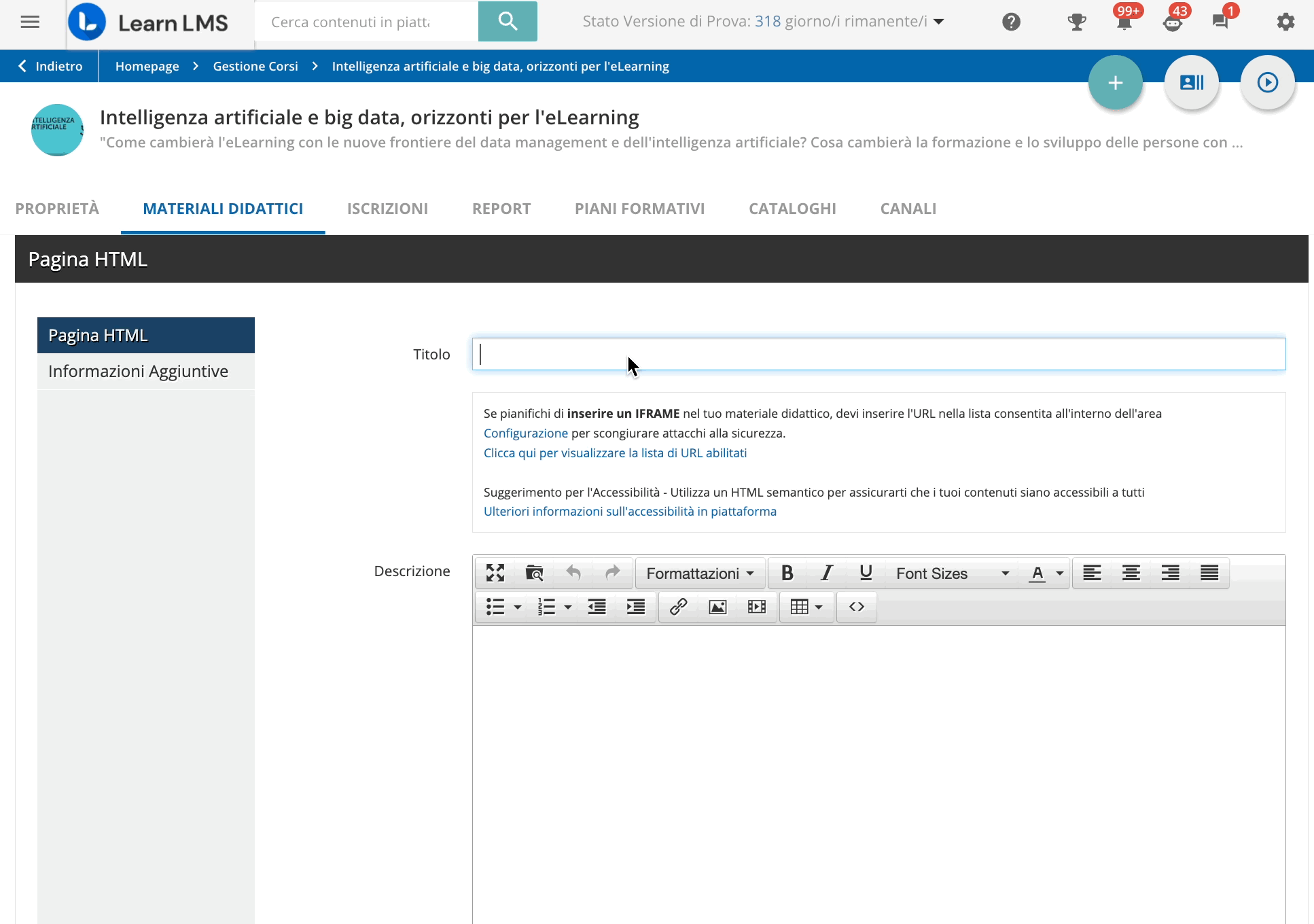Open the CATALOGHI tab
Image resolution: width=1314 pixels, height=924 pixels.
[x=792, y=209]
